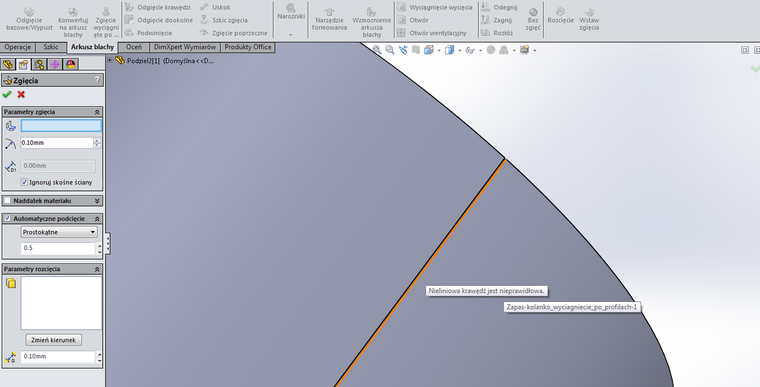760x387 pixels.
Task: Click the bend radius 0.10mm field
Action: [x=57, y=143]
